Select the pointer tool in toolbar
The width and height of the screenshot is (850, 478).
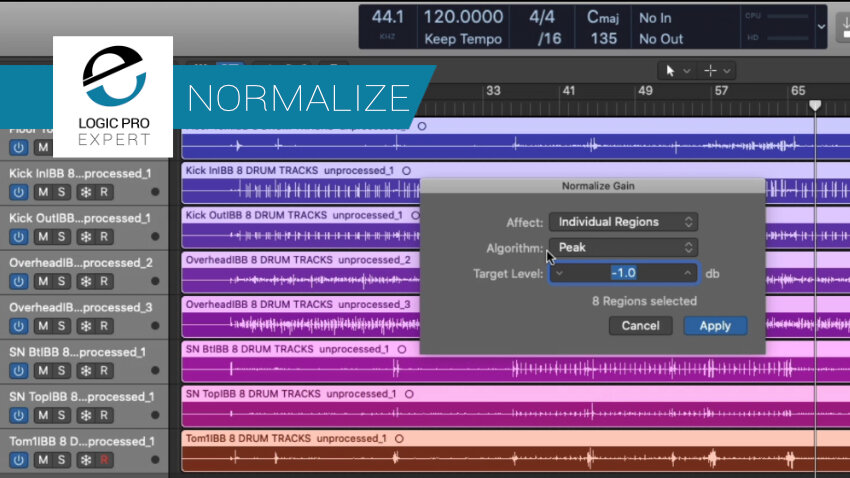point(670,71)
